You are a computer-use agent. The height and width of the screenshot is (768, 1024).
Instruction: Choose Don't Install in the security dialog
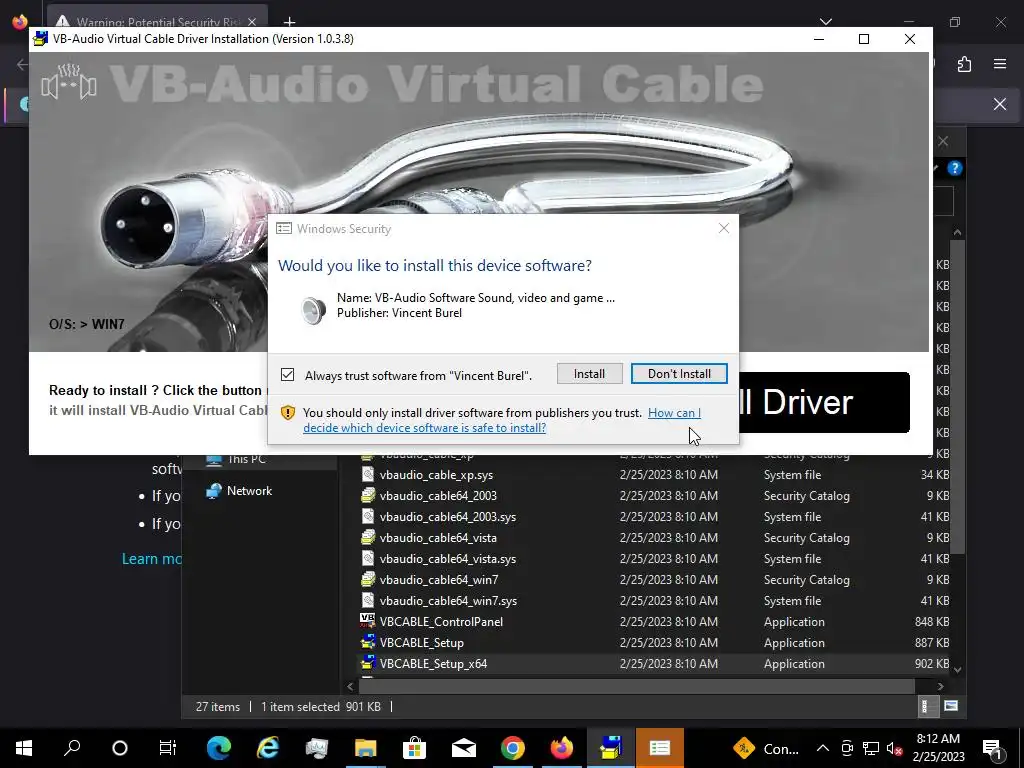[x=679, y=374]
